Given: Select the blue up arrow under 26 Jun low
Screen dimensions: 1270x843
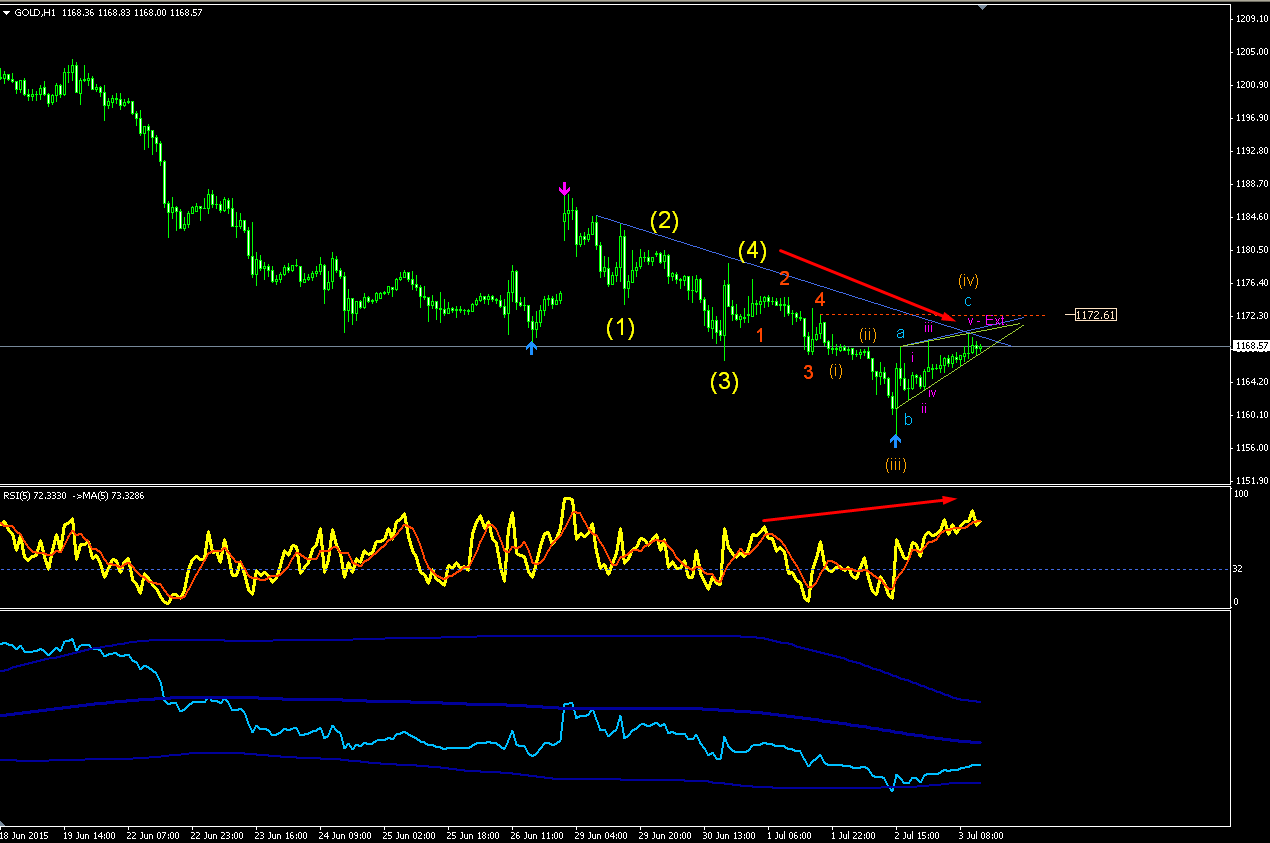Looking at the screenshot, I should point(531,347).
